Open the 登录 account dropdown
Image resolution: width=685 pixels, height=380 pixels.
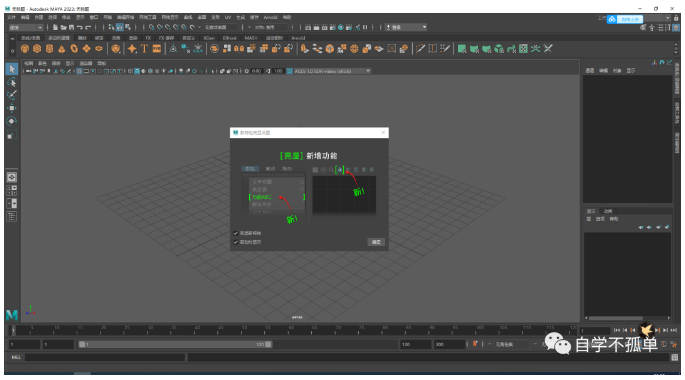point(406,27)
